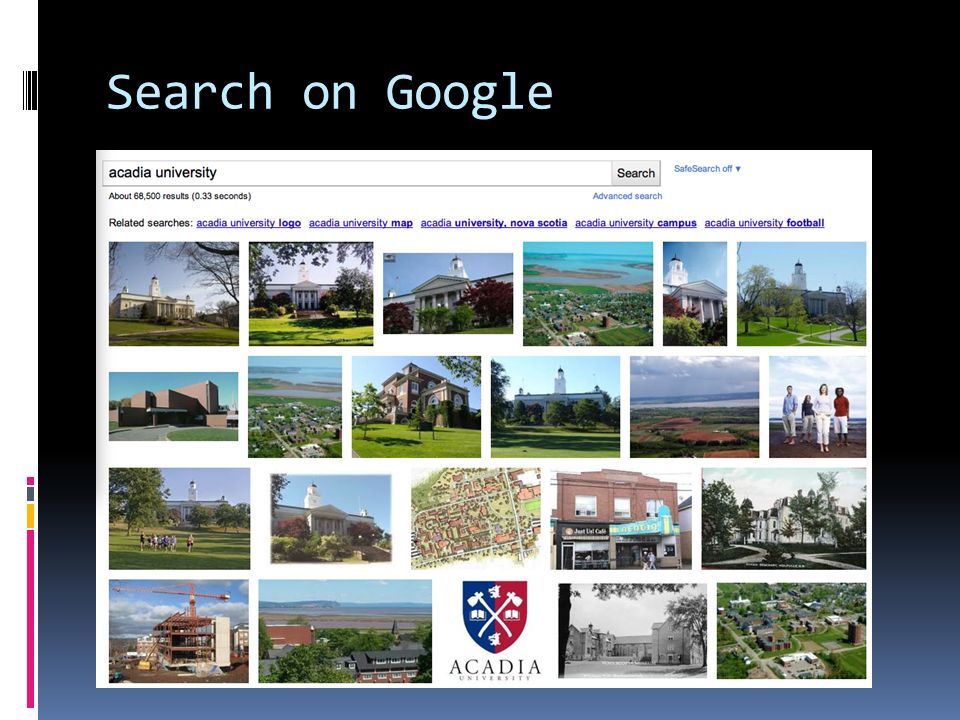This screenshot has height=720, width=960.
Task: Open related search acadia university, nova scotia
Action: [493, 223]
